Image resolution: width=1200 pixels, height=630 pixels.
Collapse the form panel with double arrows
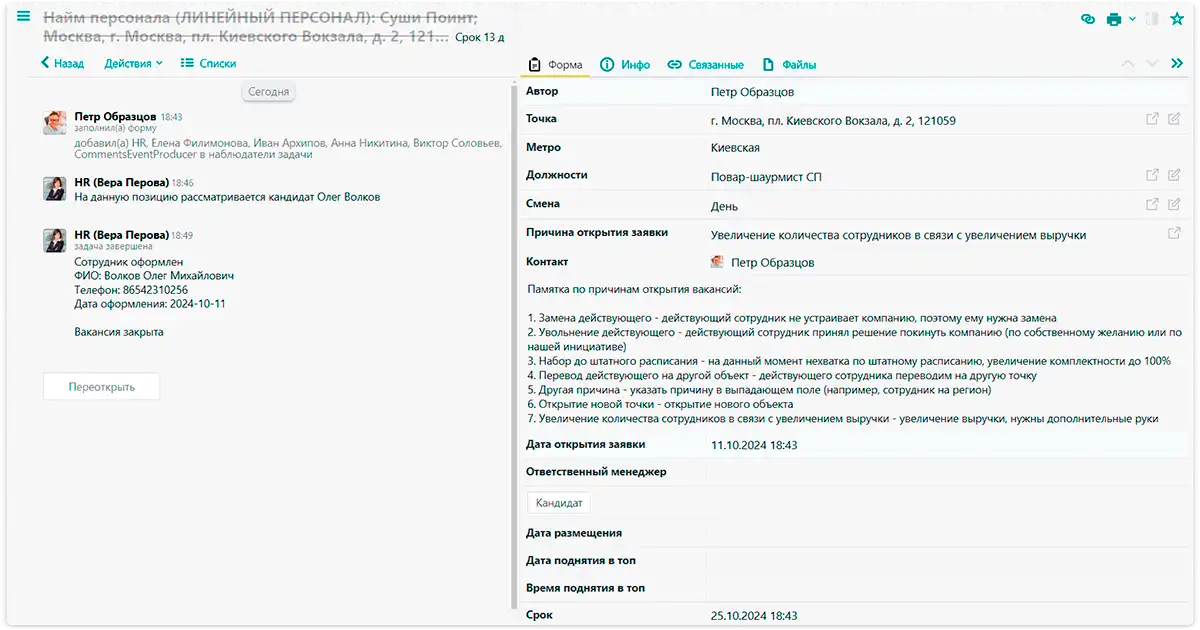tap(1177, 63)
